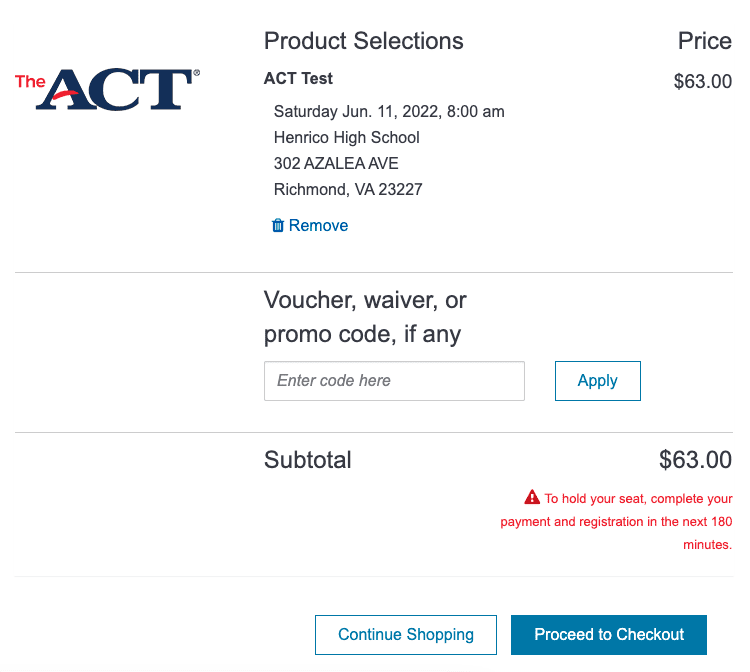Focus the Enter code here field
Image resolution: width=750 pixels, height=672 pixels.
pyautogui.click(x=394, y=381)
